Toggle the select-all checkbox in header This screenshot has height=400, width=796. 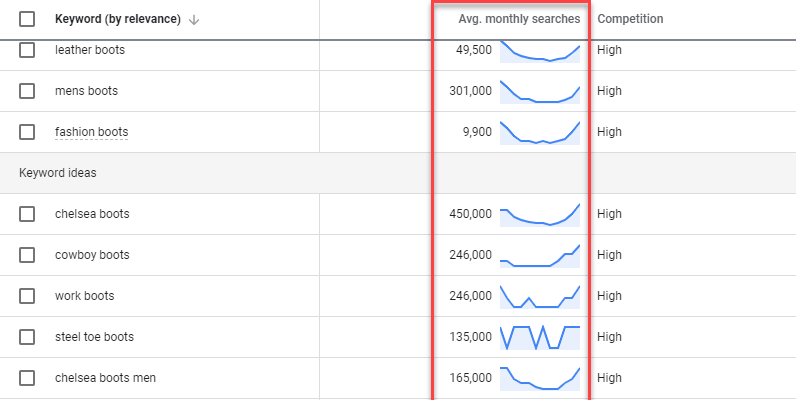(27, 19)
